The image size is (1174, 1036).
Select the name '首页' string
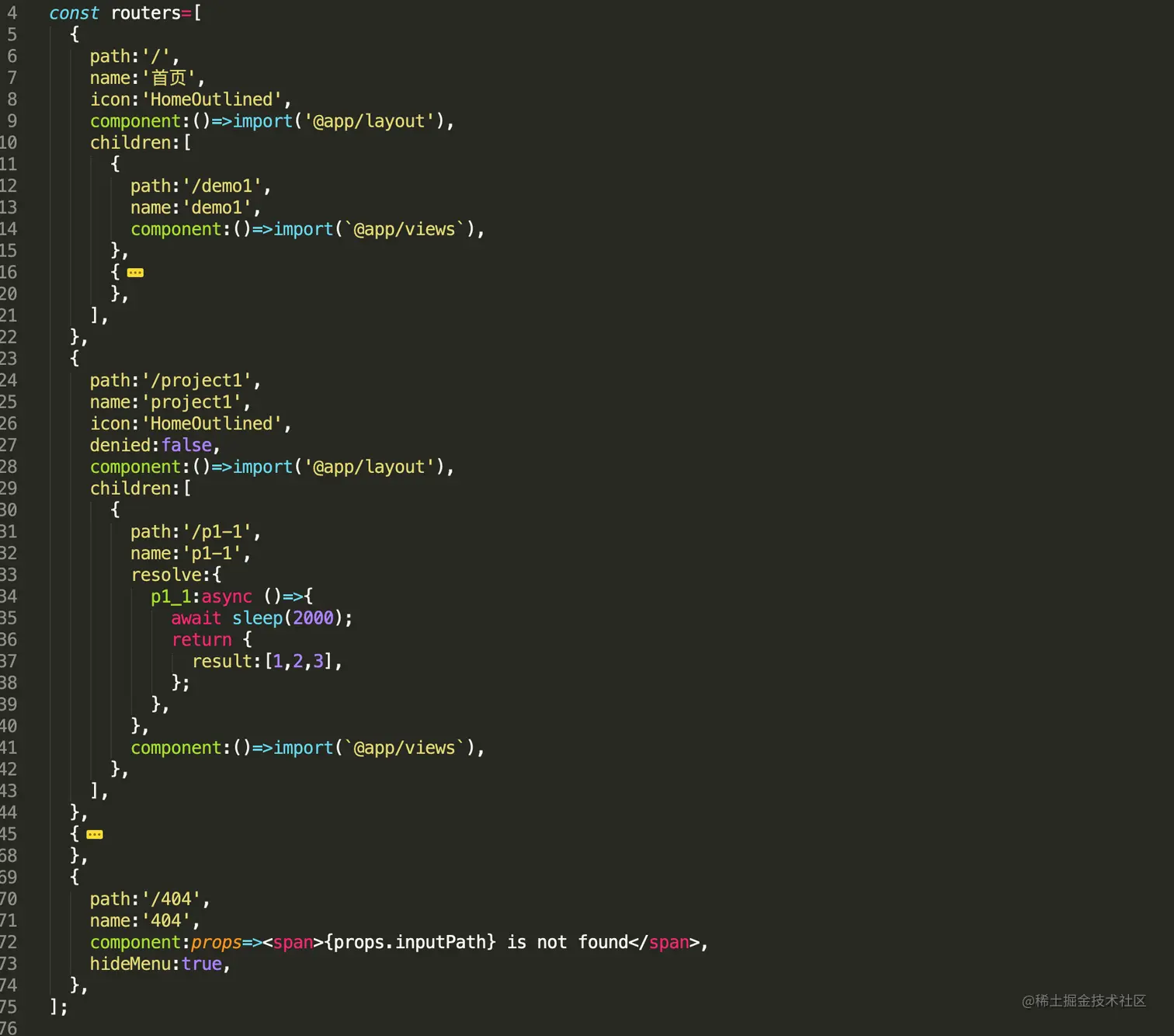(x=168, y=78)
